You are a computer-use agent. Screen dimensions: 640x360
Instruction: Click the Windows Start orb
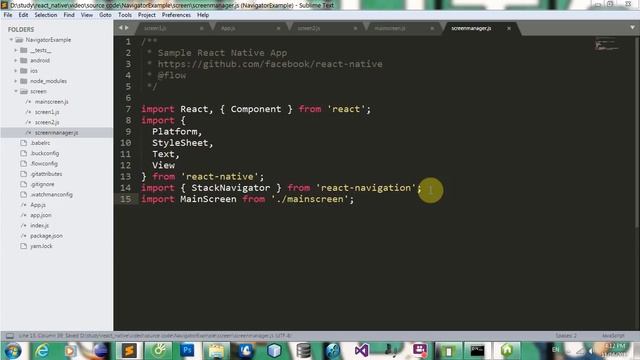(x=13, y=351)
